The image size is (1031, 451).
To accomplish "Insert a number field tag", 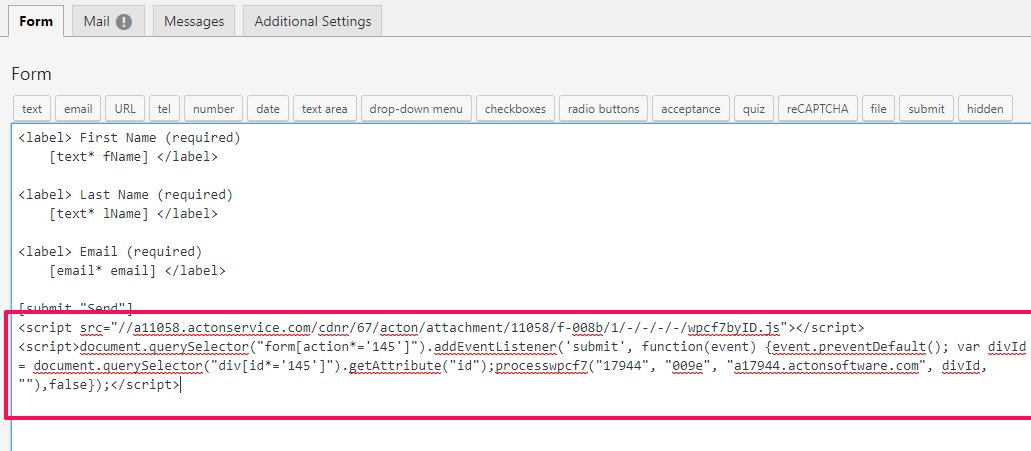I will 214,108.
